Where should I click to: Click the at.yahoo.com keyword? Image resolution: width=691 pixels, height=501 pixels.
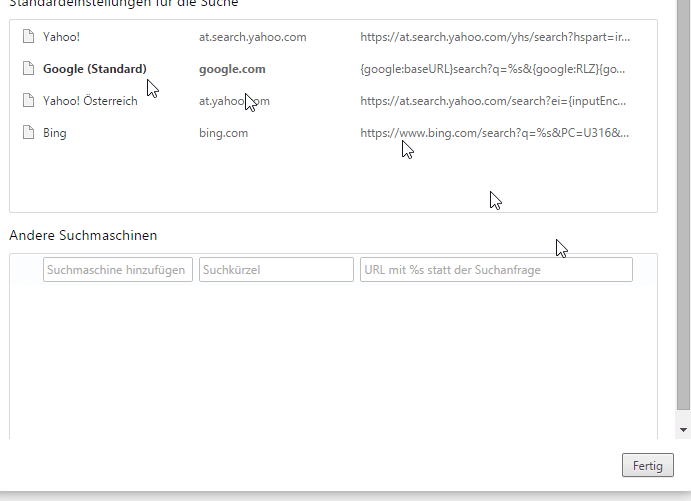point(234,101)
